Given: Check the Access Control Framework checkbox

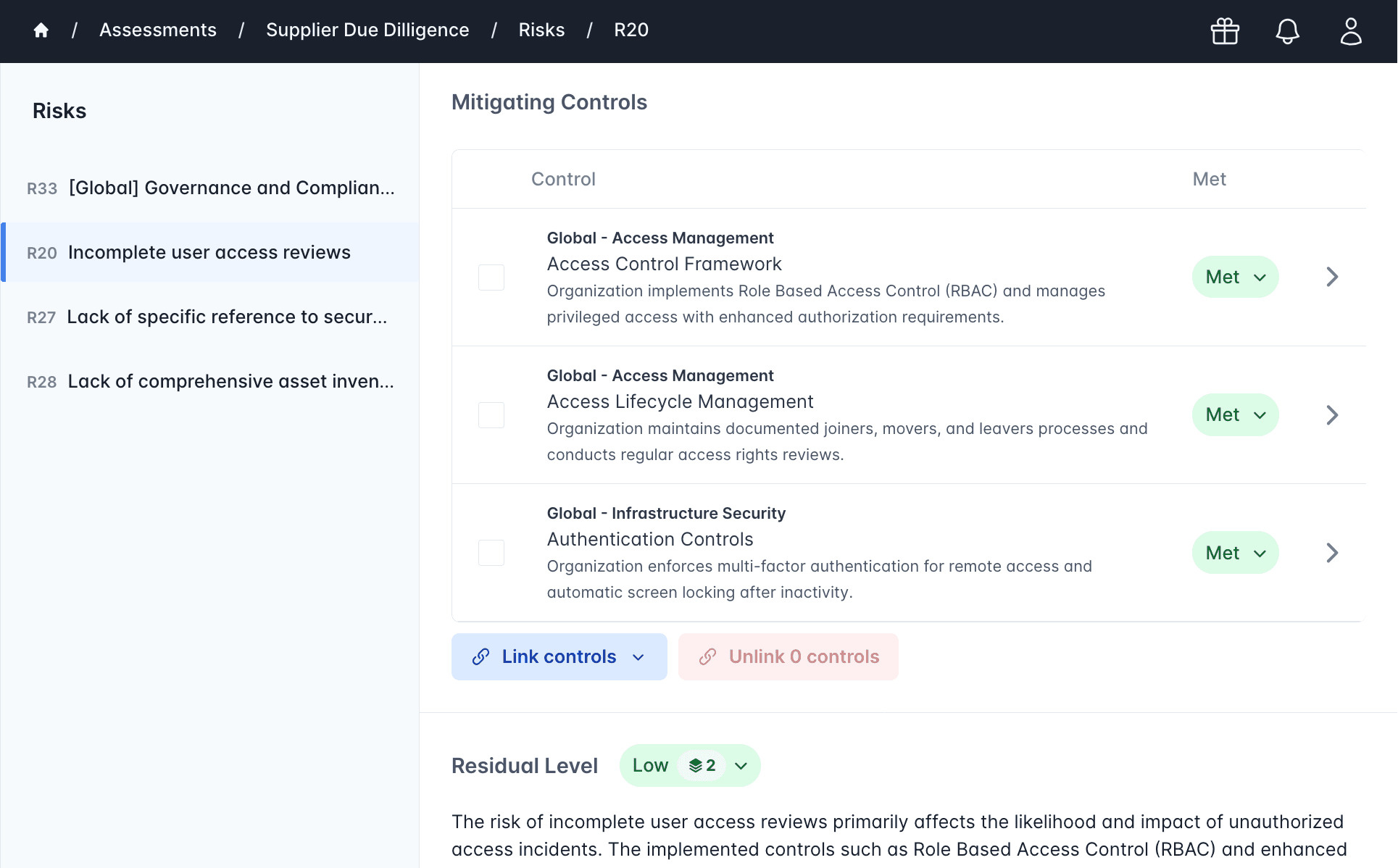Looking at the screenshot, I should pos(491,277).
